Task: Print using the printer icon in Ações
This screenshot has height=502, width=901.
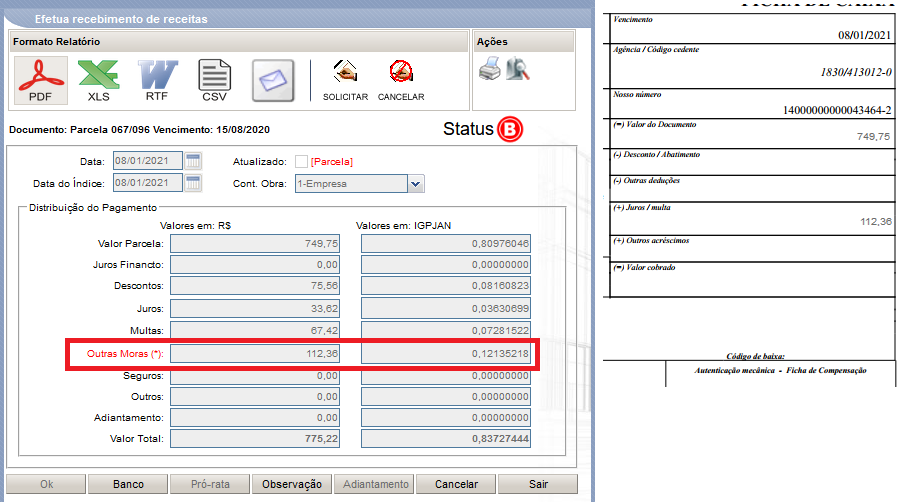Action: pos(490,69)
